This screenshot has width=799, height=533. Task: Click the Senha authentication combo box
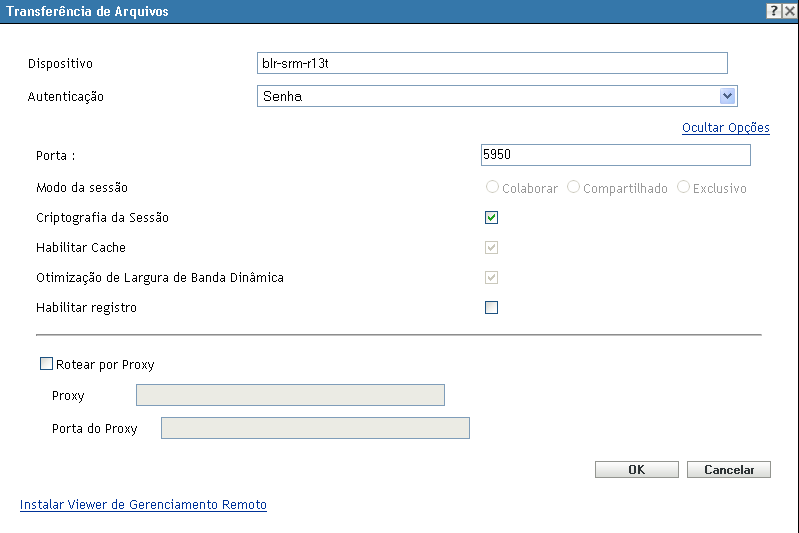[x=488, y=96]
